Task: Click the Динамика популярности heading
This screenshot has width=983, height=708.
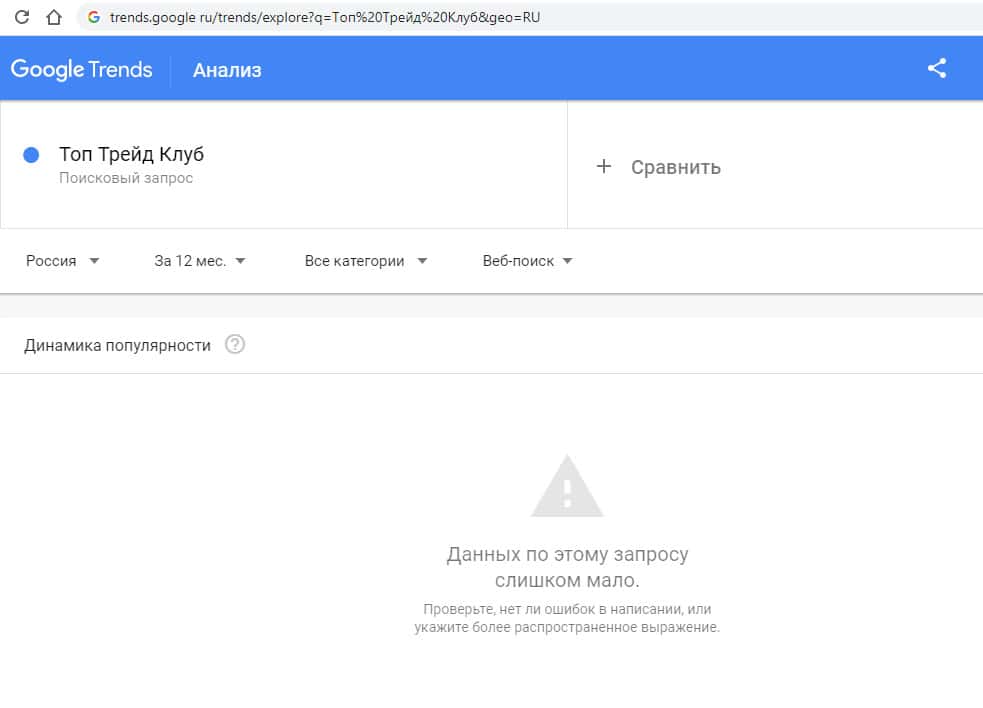Action: [117, 345]
